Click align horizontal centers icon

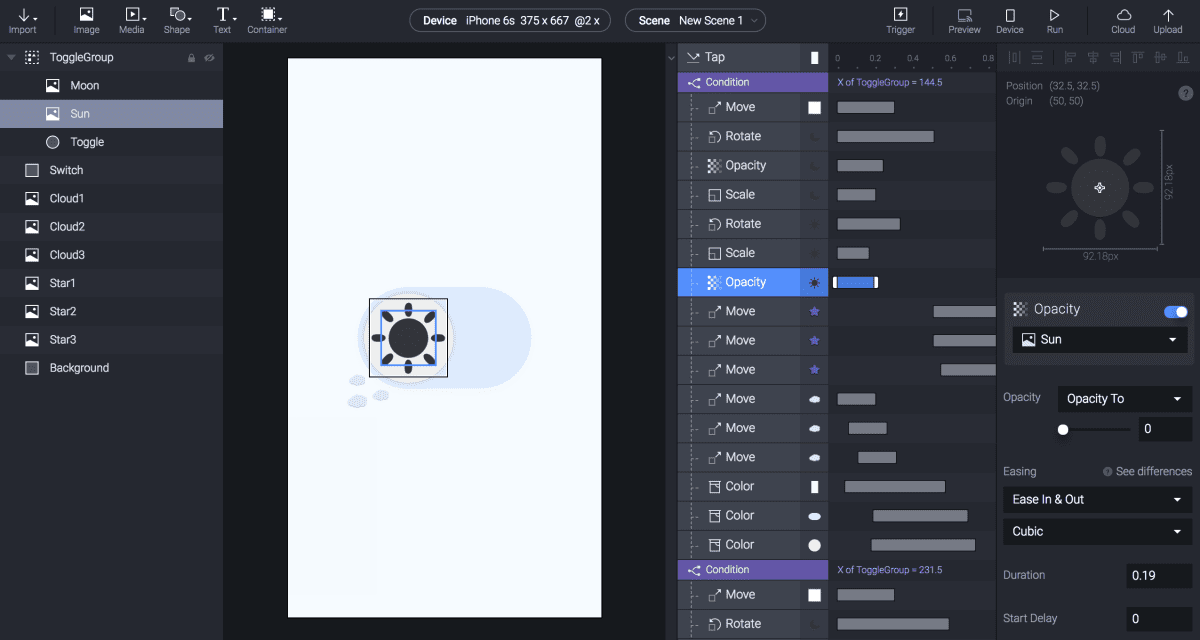pyautogui.click(x=1091, y=57)
